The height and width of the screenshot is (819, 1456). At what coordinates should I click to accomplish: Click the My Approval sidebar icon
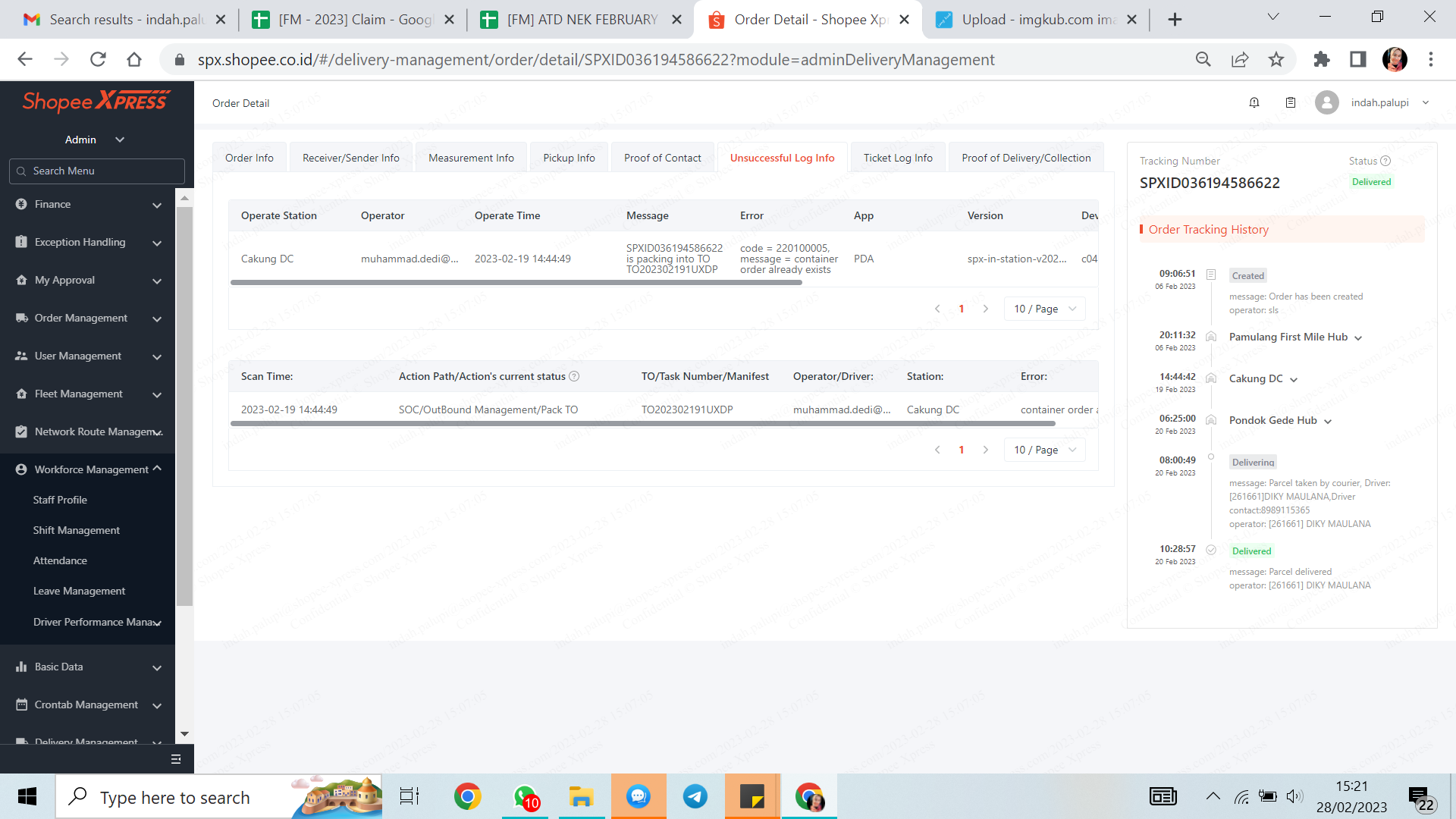[21, 280]
